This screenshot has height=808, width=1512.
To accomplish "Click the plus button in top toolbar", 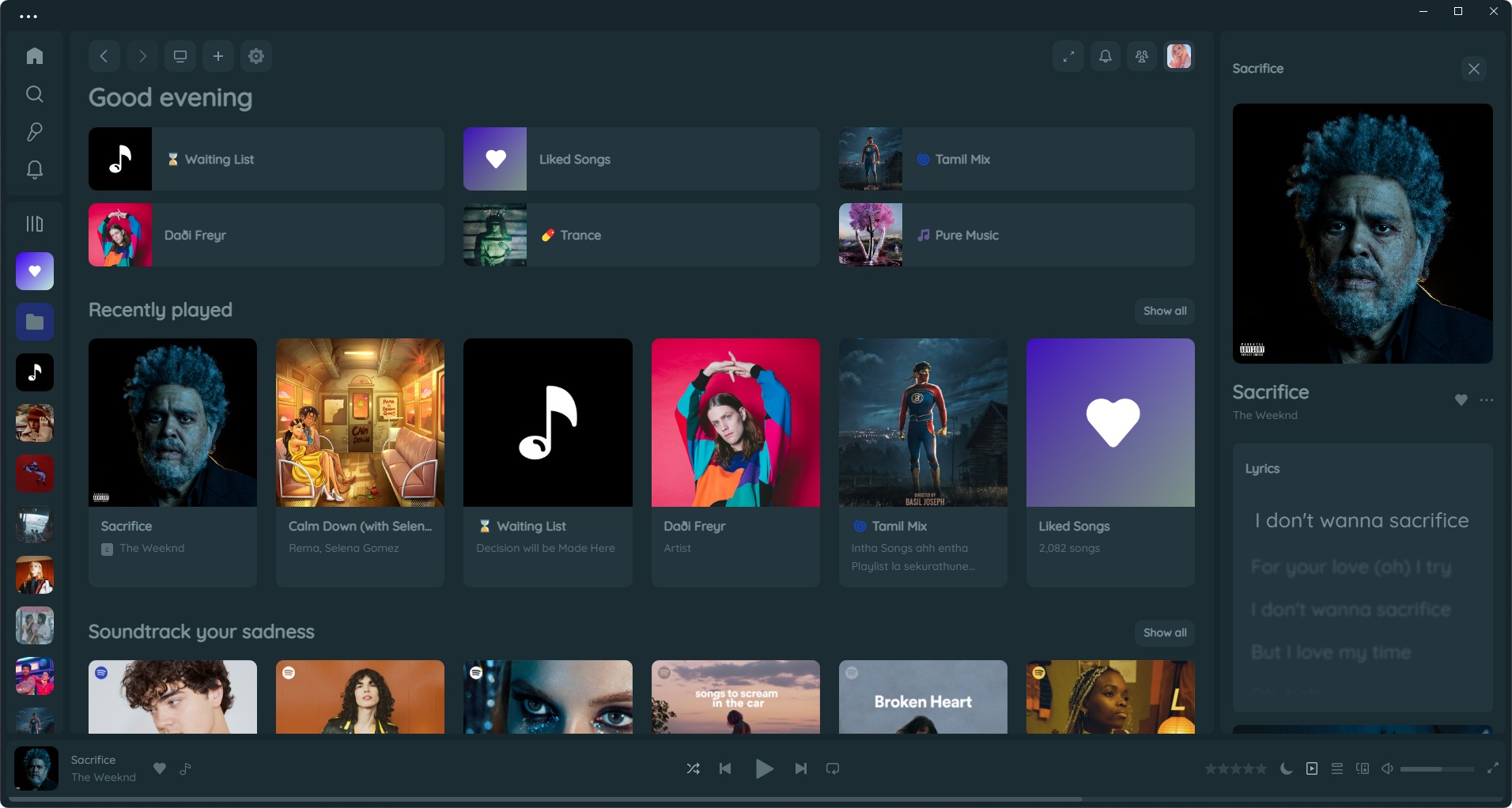I will pyautogui.click(x=218, y=56).
